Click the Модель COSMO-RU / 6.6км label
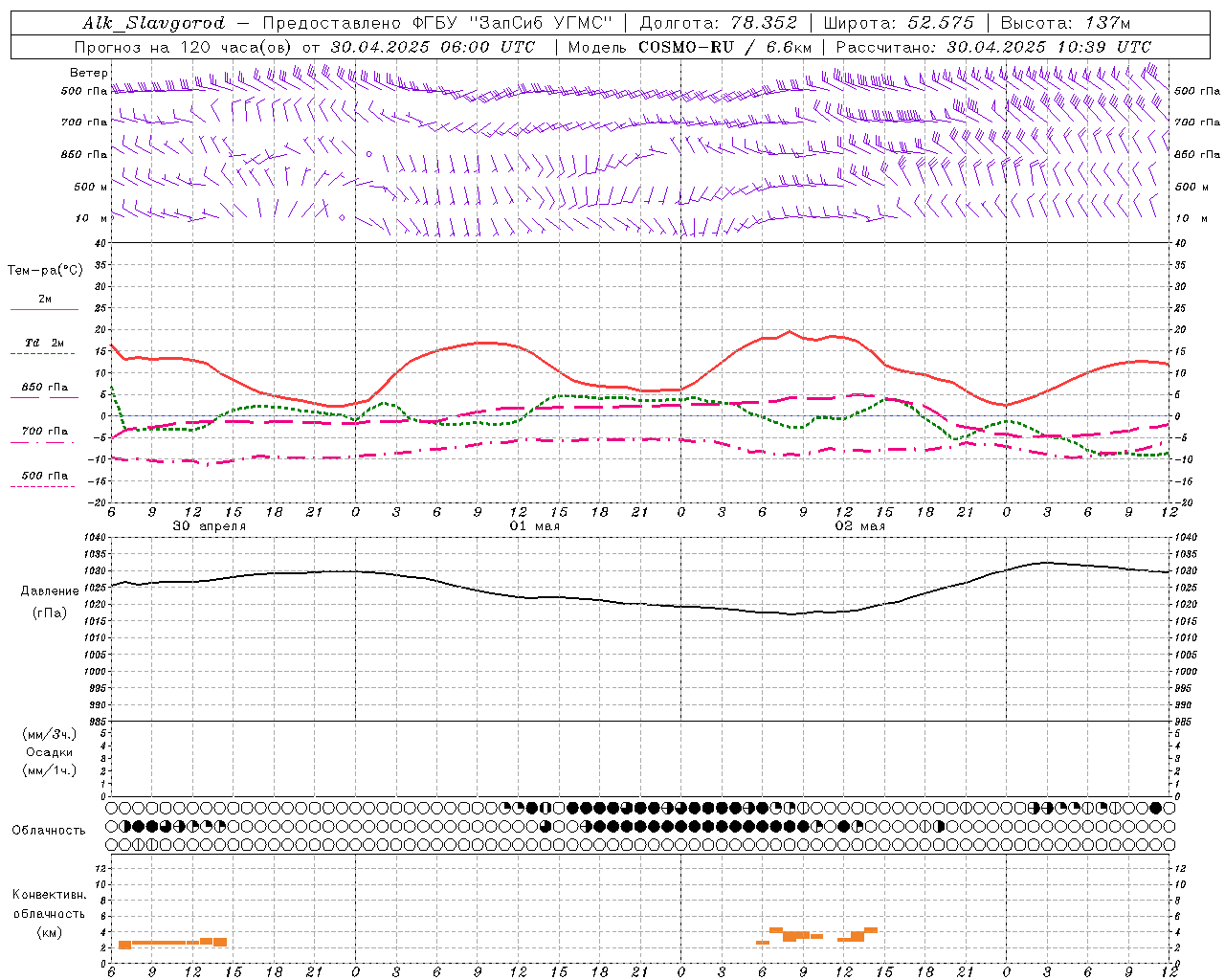 click(x=690, y=47)
